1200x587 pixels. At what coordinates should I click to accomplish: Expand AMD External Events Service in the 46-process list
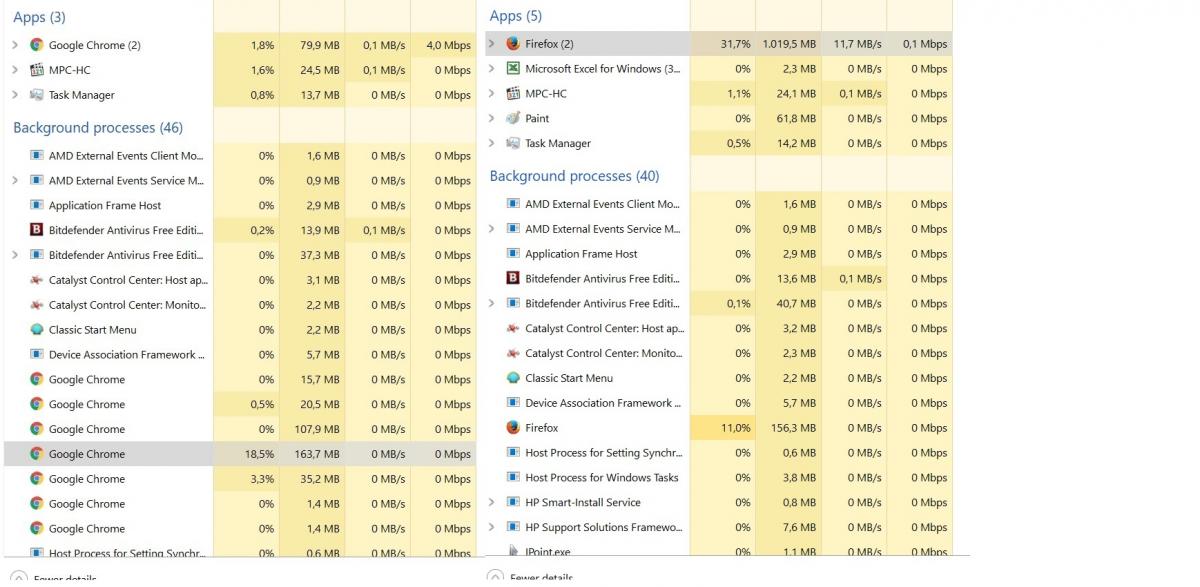(15, 181)
